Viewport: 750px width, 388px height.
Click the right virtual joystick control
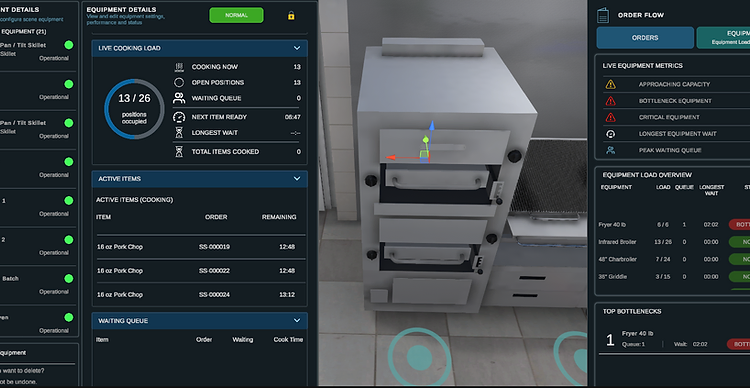click(x=572, y=358)
